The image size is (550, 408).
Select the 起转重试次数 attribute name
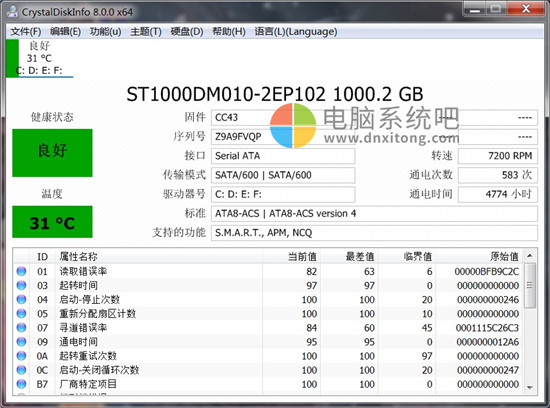click(x=88, y=356)
